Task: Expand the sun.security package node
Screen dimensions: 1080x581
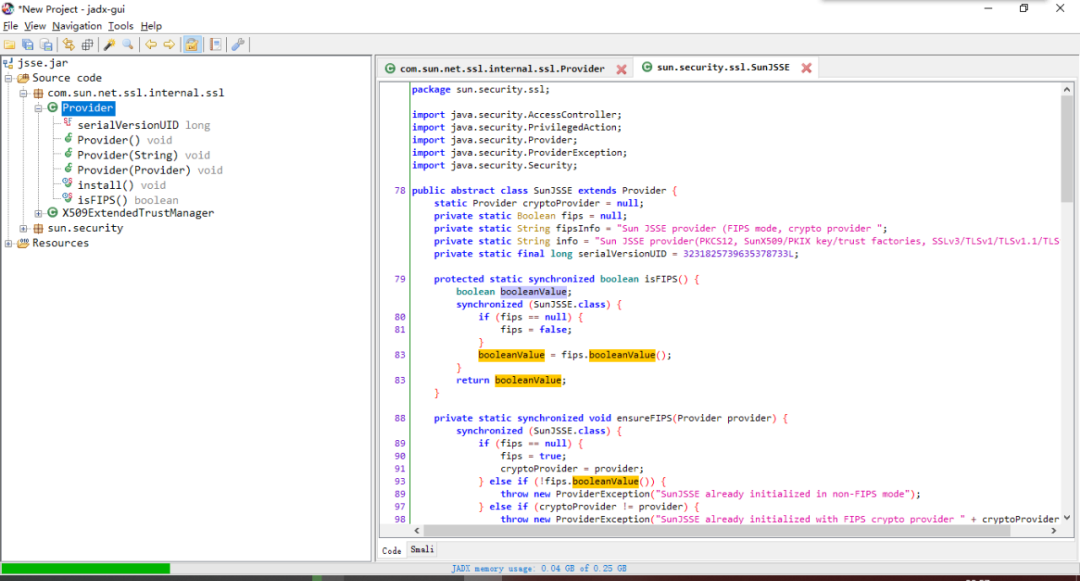Action: pos(23,229)
